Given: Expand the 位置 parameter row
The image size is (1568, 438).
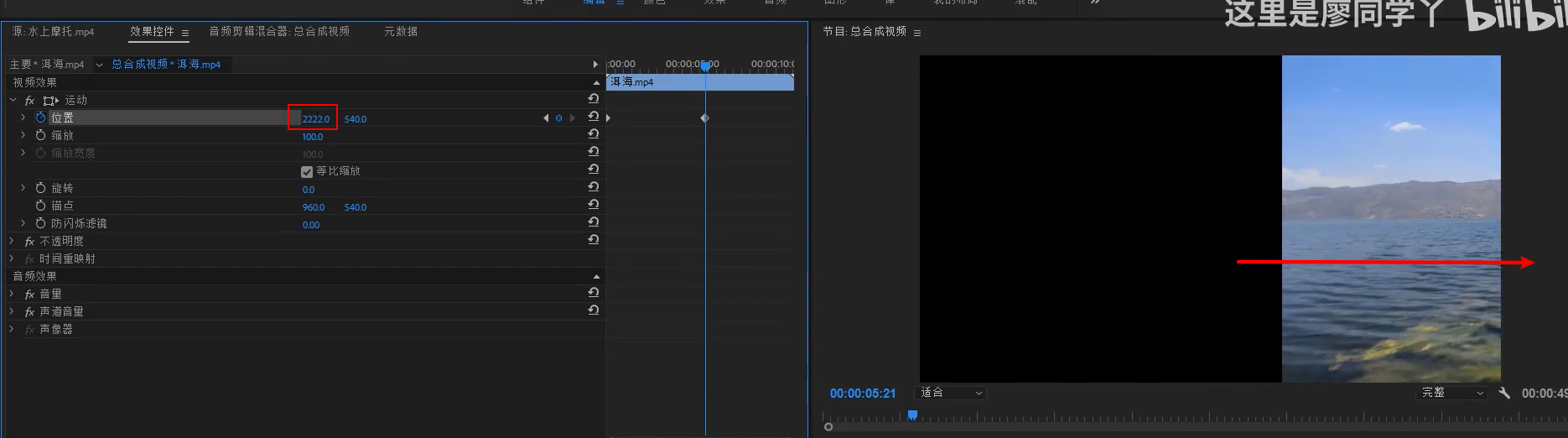Looking at the screenshot, I should tap(23, 117).
